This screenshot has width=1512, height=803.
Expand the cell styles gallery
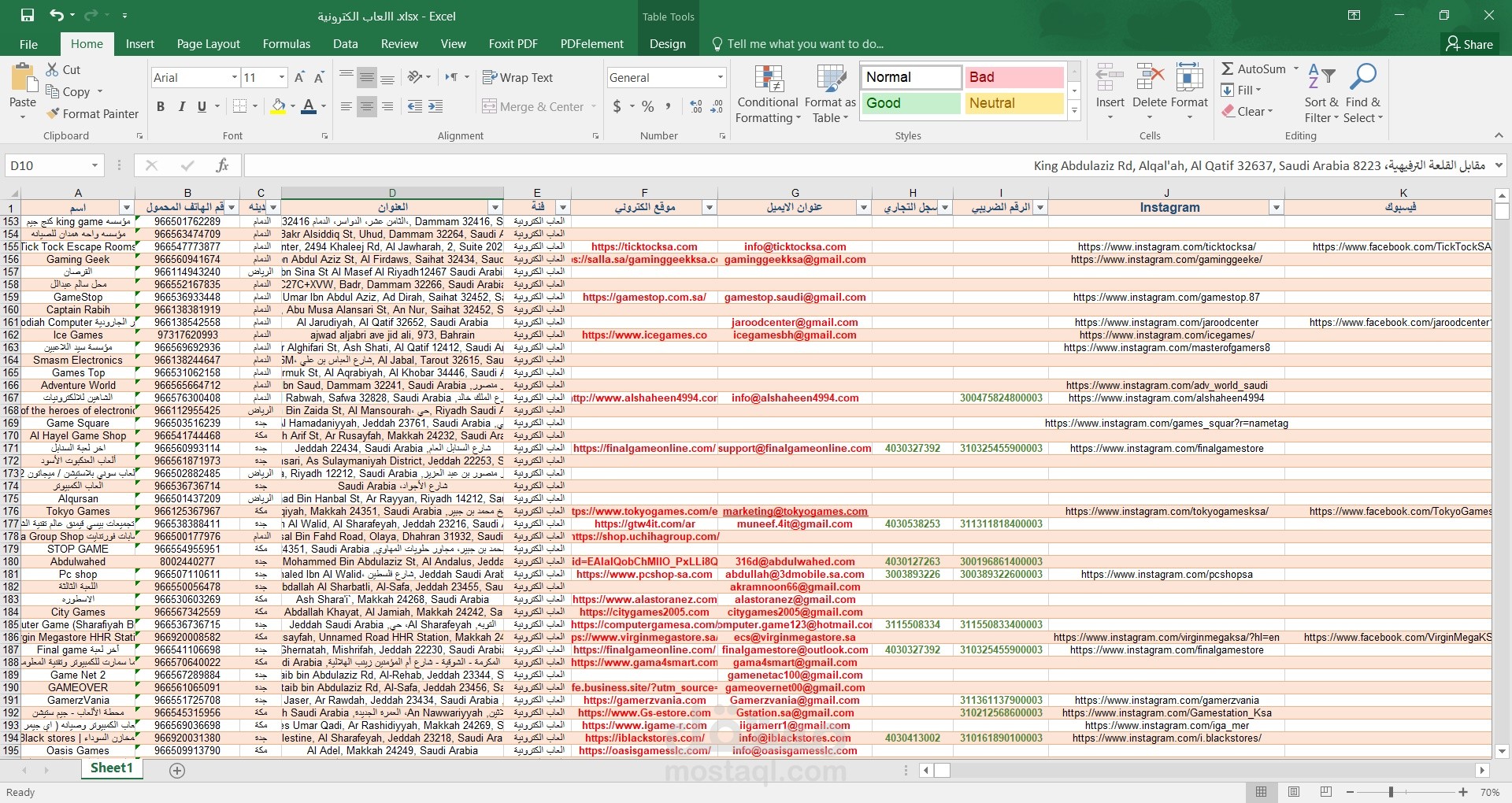point(1074,112)
